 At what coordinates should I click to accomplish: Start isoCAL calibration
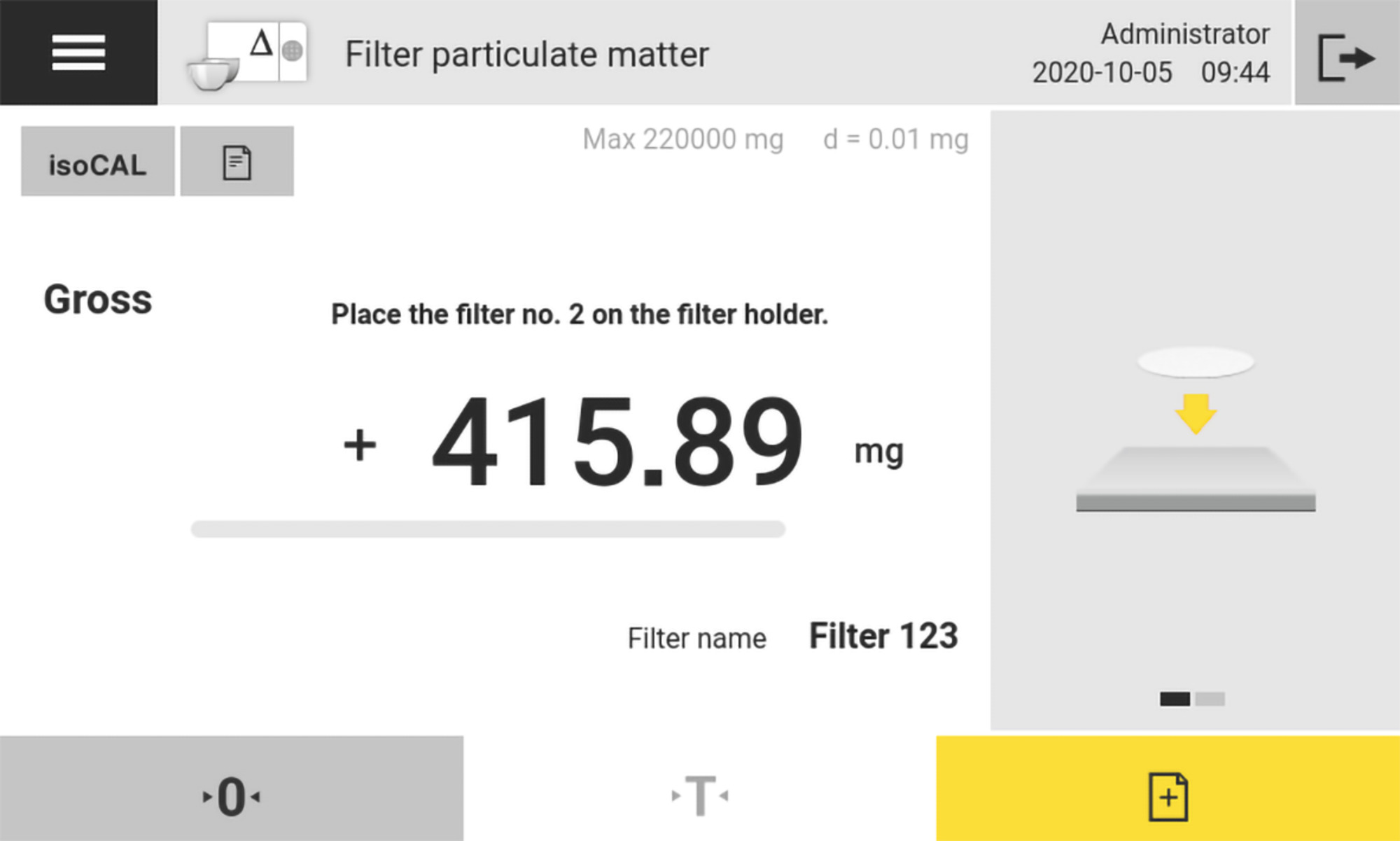click(x=97, y=162)
